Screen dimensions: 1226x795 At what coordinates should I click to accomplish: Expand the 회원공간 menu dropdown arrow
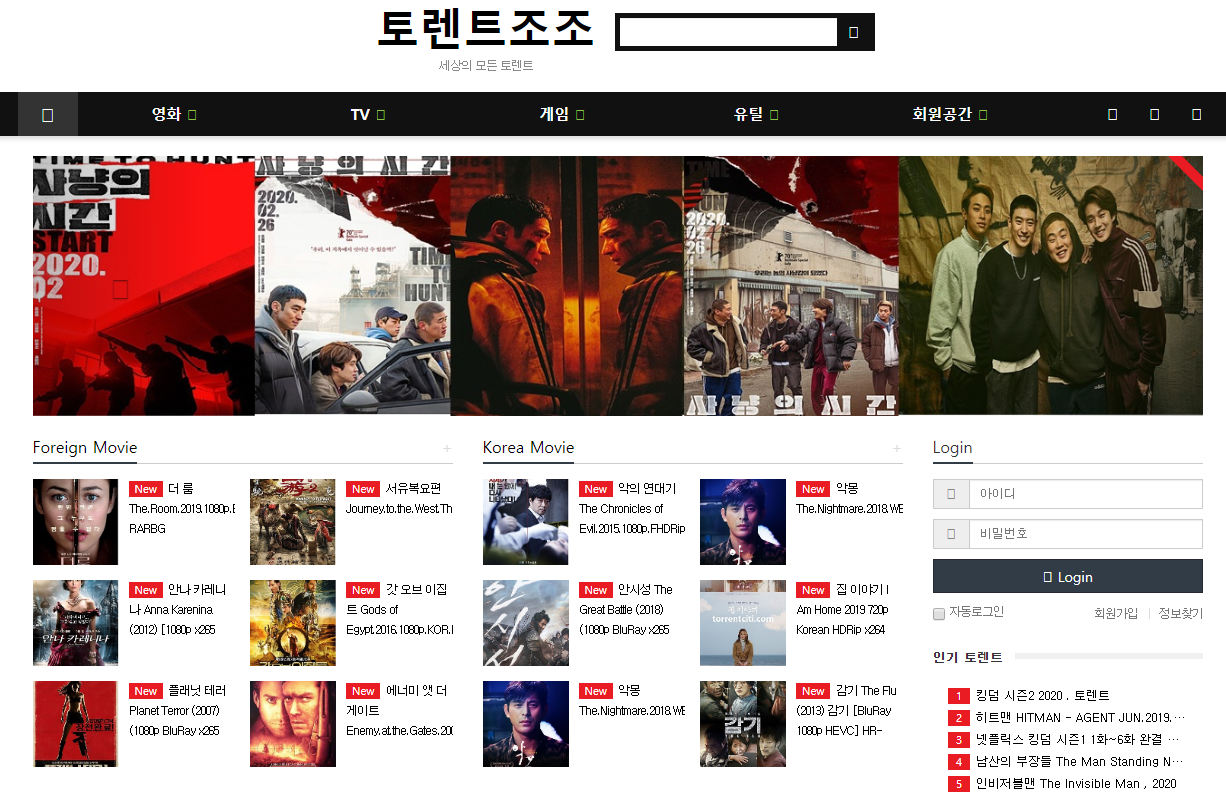click(x=983, y=115)
